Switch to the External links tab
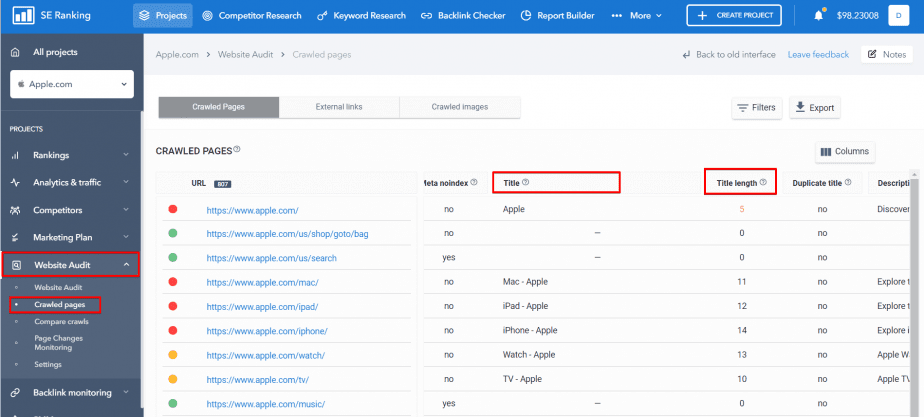 coord(339,107)
